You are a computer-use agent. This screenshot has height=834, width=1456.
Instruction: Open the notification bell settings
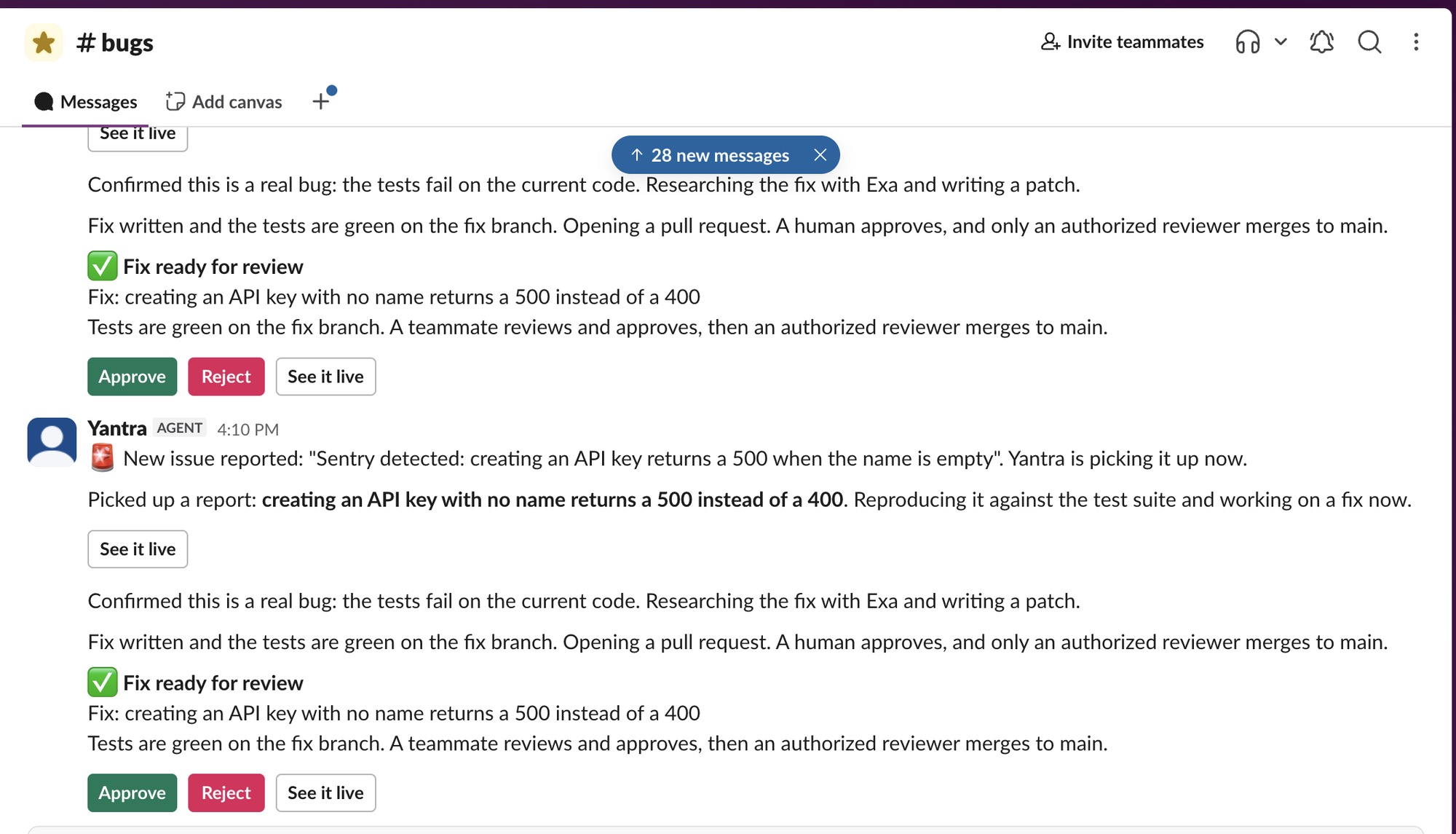[x=1321, y=42]
